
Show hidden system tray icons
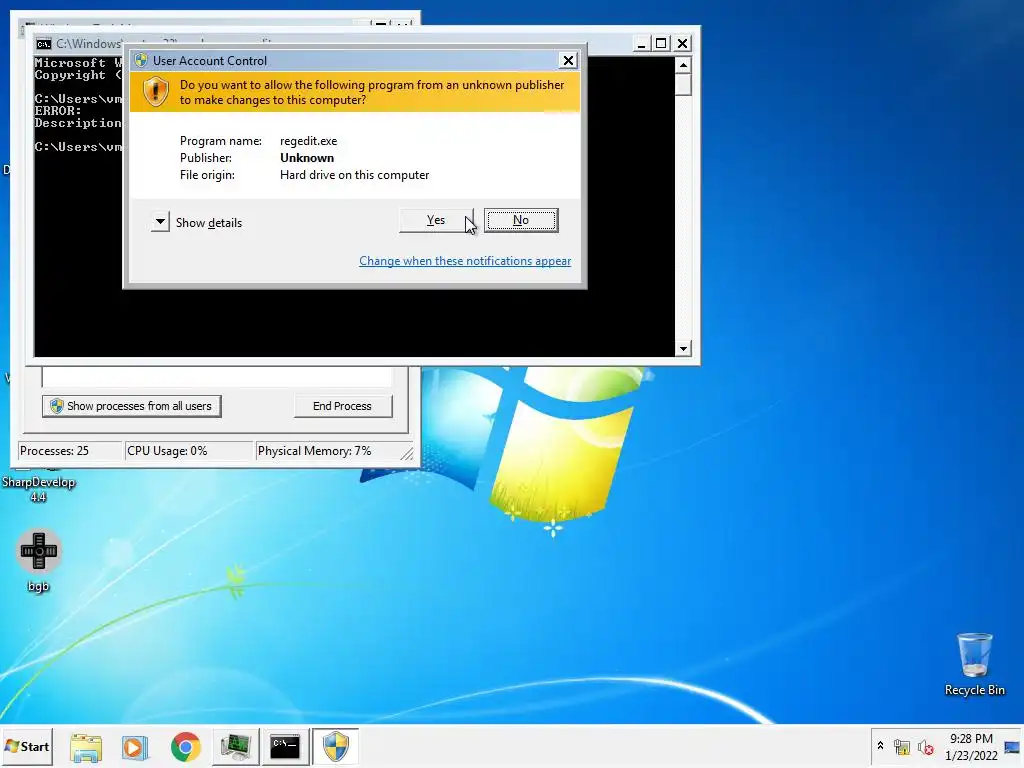[x=880, y=746]
